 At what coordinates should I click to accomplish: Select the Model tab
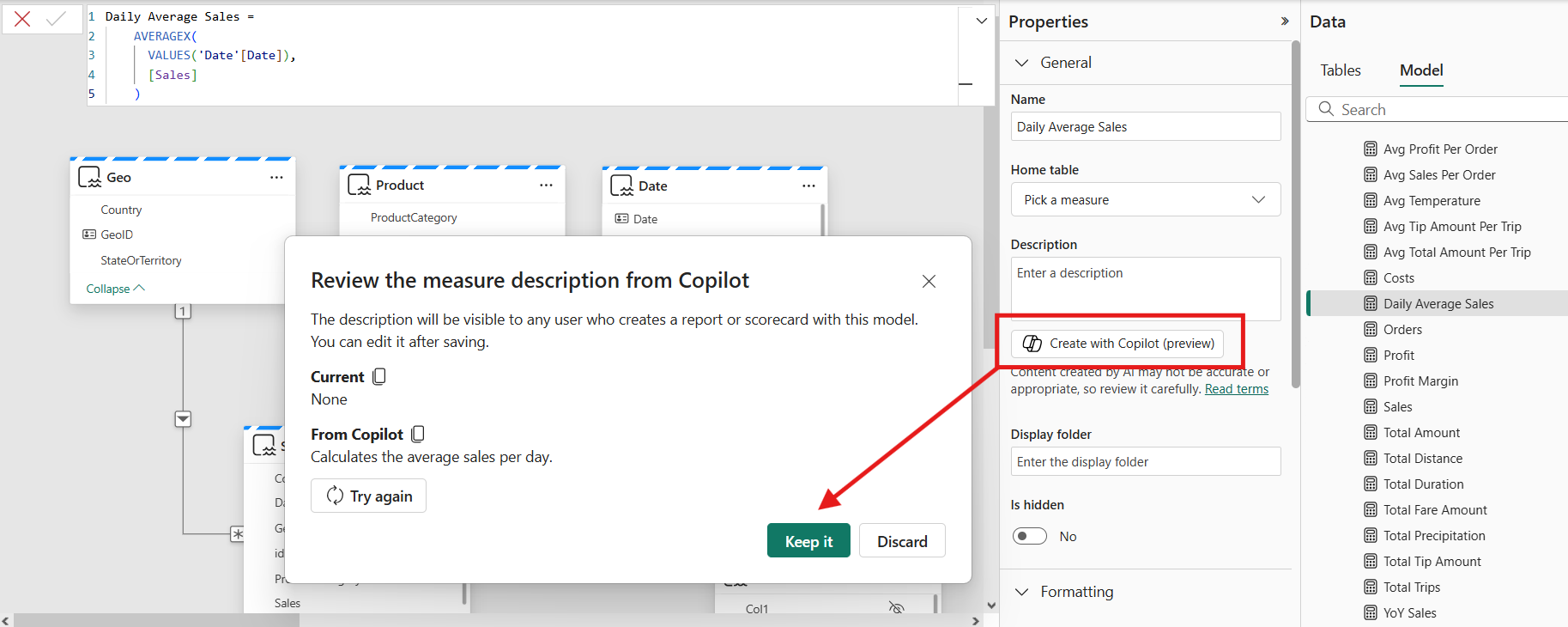(1421, 70)
